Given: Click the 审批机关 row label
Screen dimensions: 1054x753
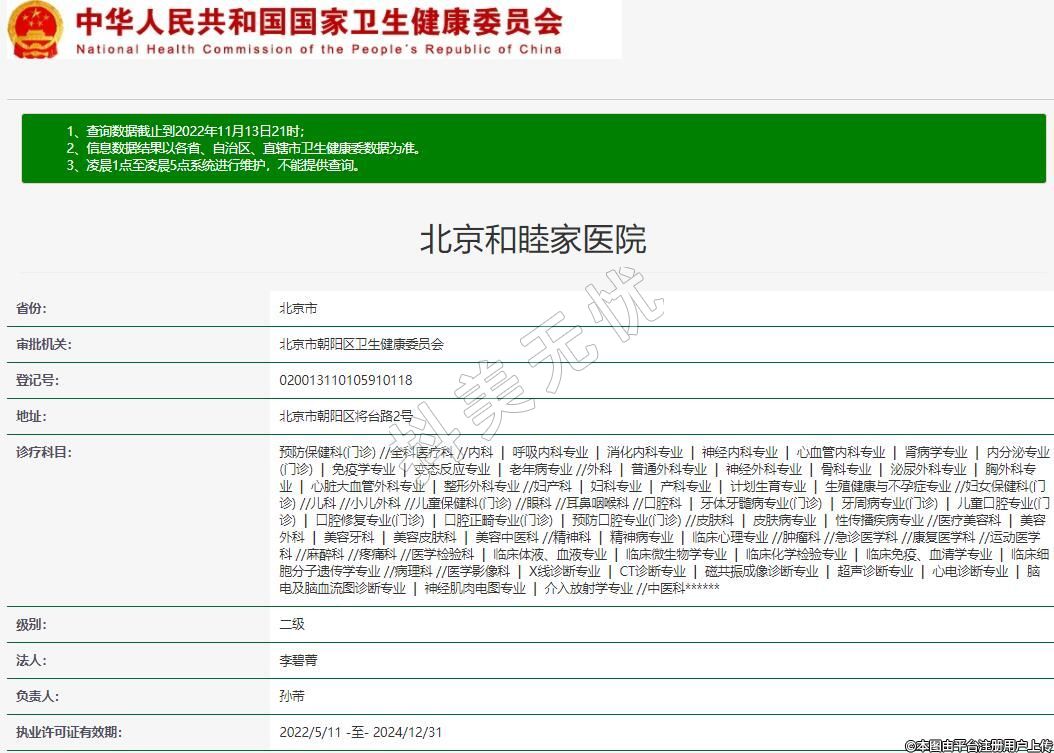Looking at the screenshot, I should [x=44, y=345].
